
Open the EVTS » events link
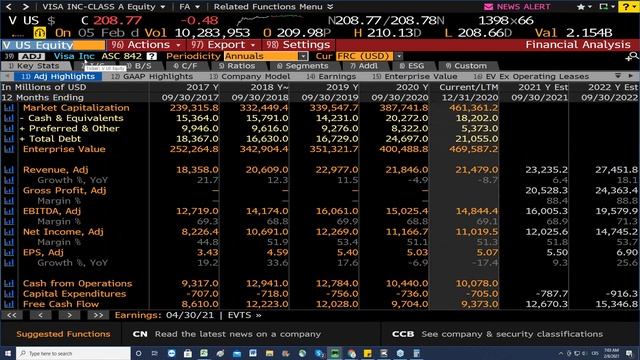pos(244,315)
